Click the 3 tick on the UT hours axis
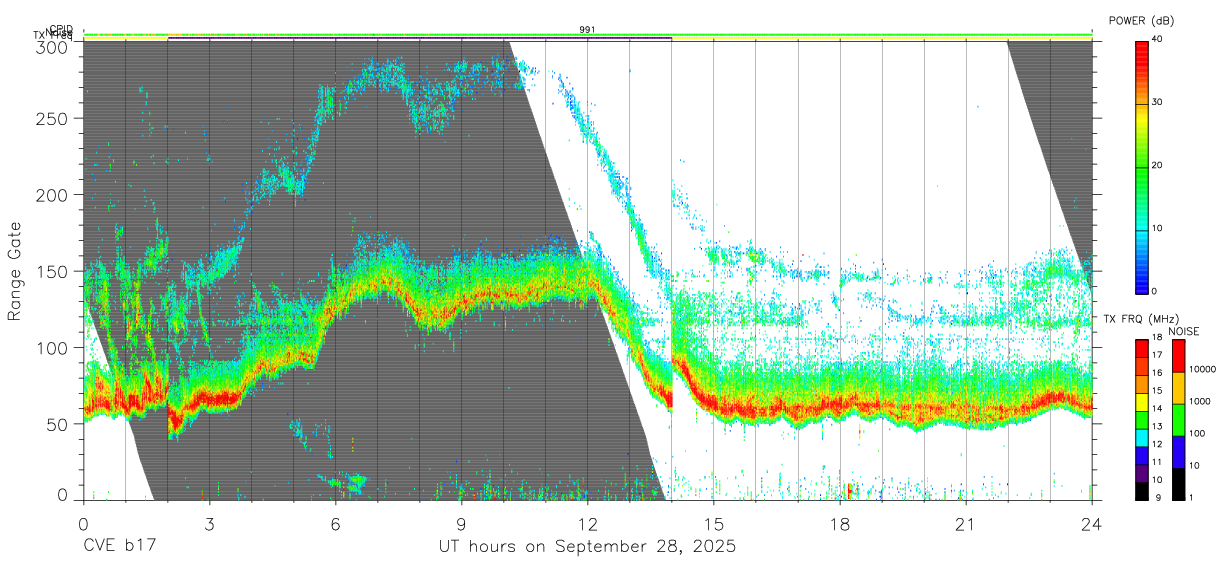 209,523
